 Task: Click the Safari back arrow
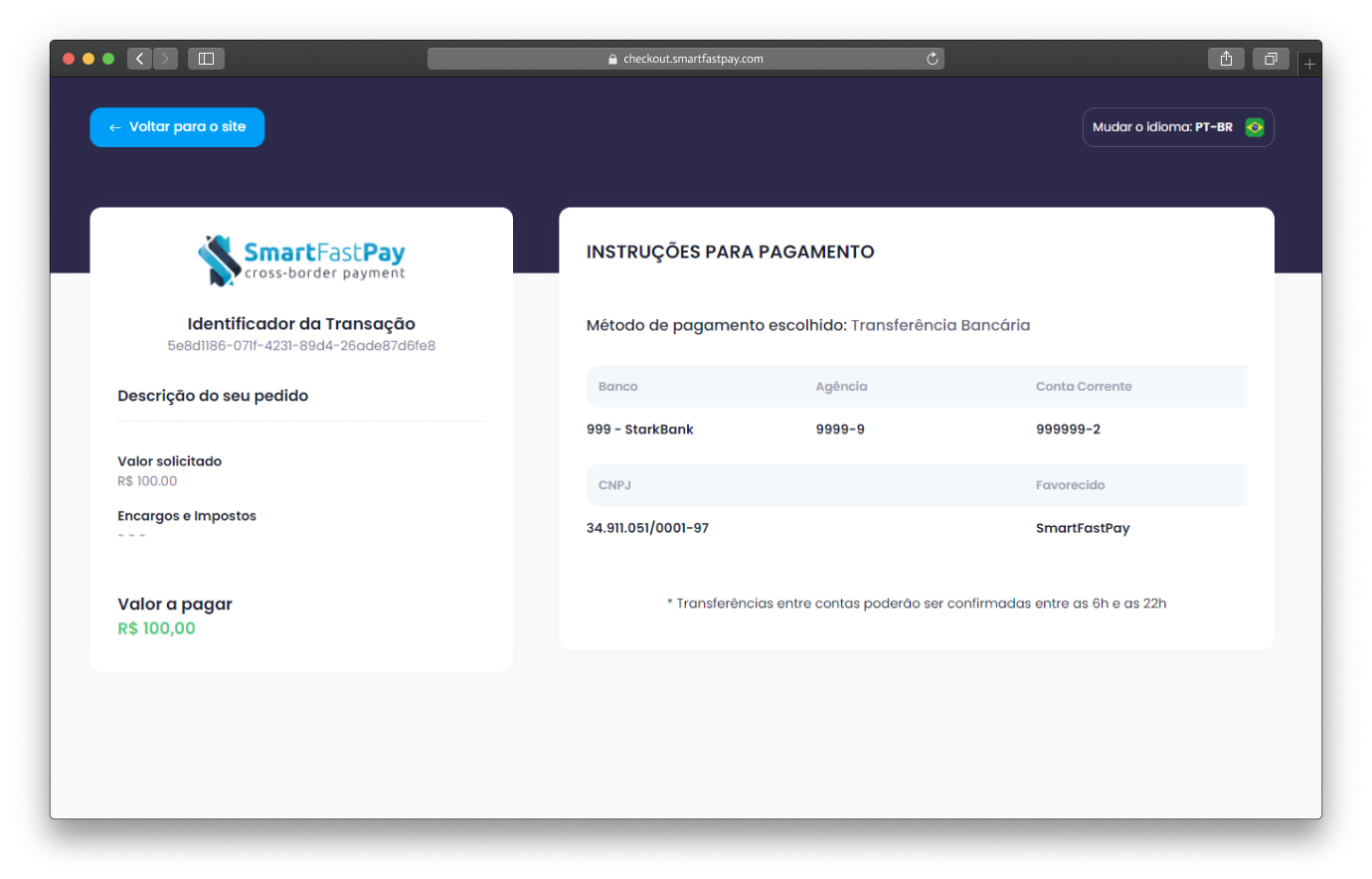(x=140, y=59)
